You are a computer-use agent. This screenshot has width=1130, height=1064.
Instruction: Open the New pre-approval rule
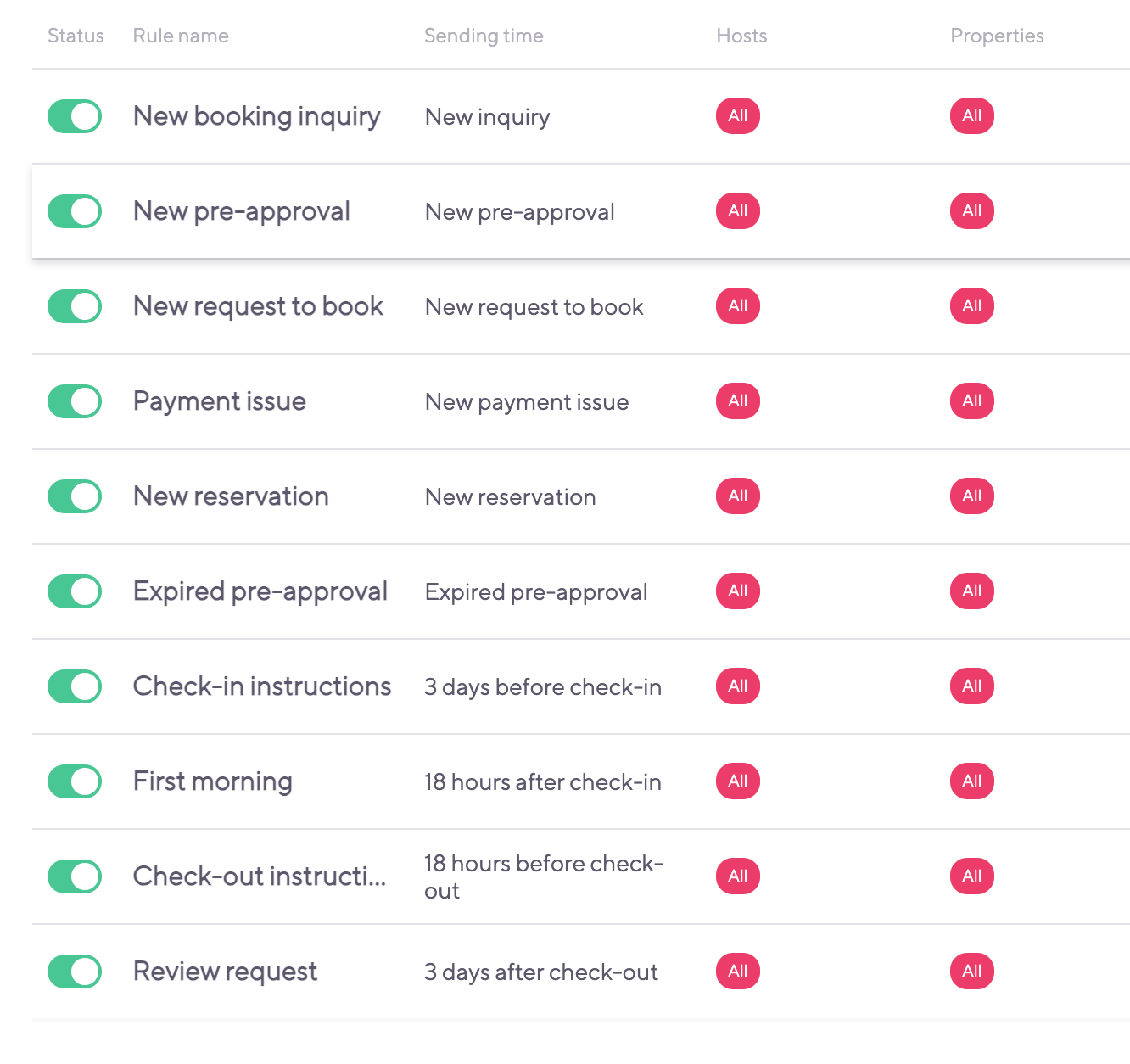click(x=241, y=211)
